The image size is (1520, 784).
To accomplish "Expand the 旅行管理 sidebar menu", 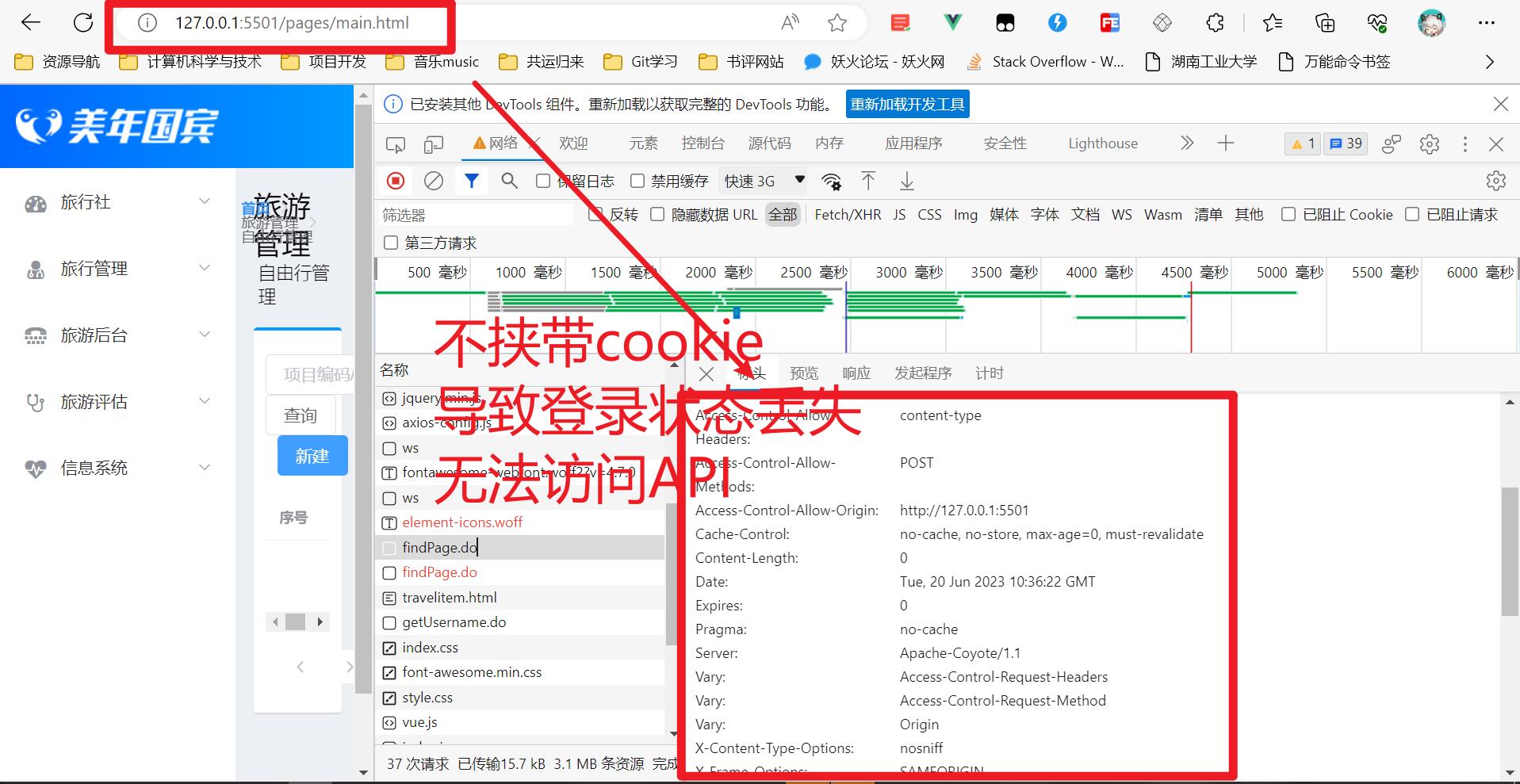I will pyautogui.click(x=118, y=270).
